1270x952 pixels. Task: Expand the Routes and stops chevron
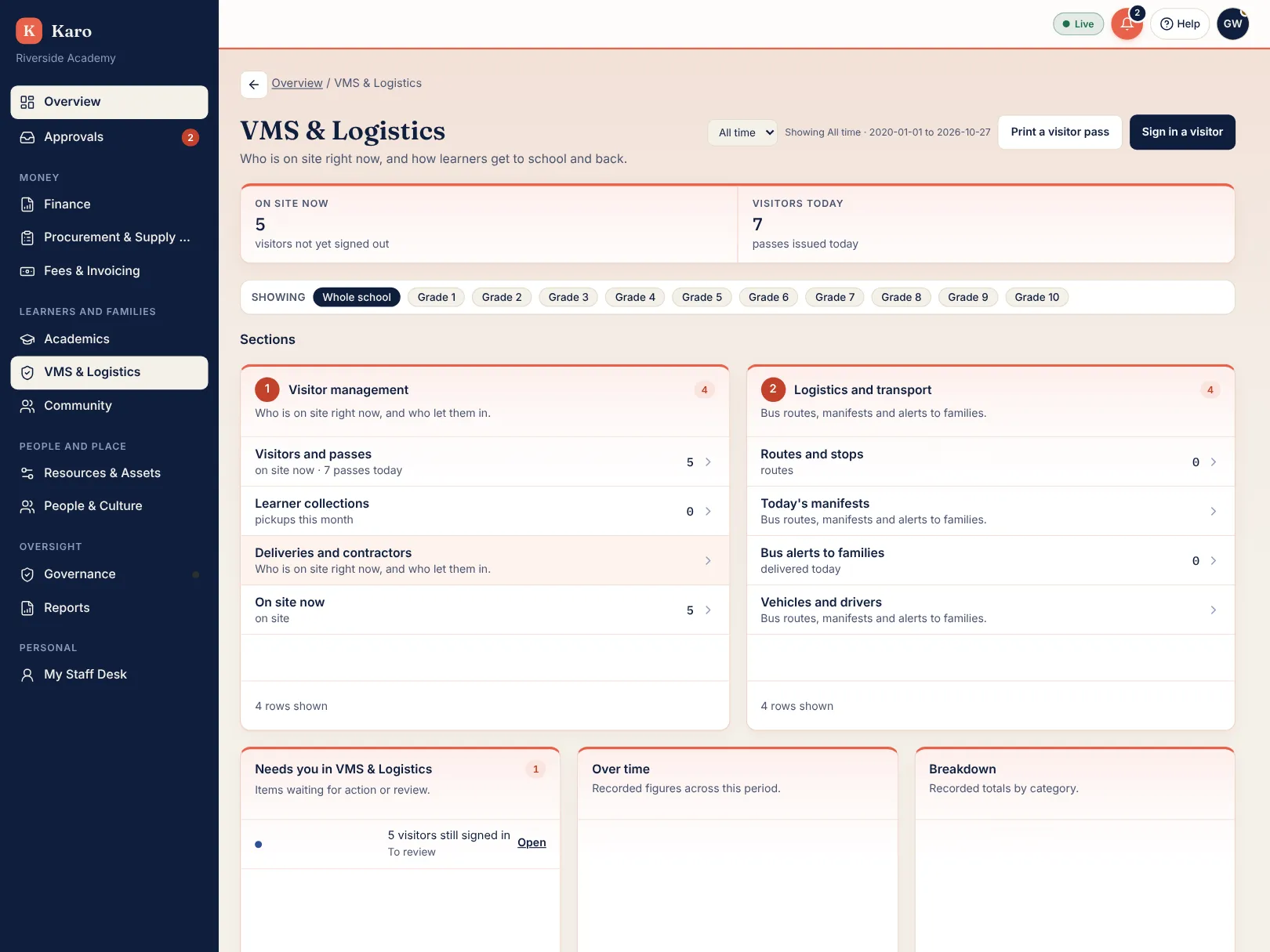pyautogui.click(x=1214, y=462)
